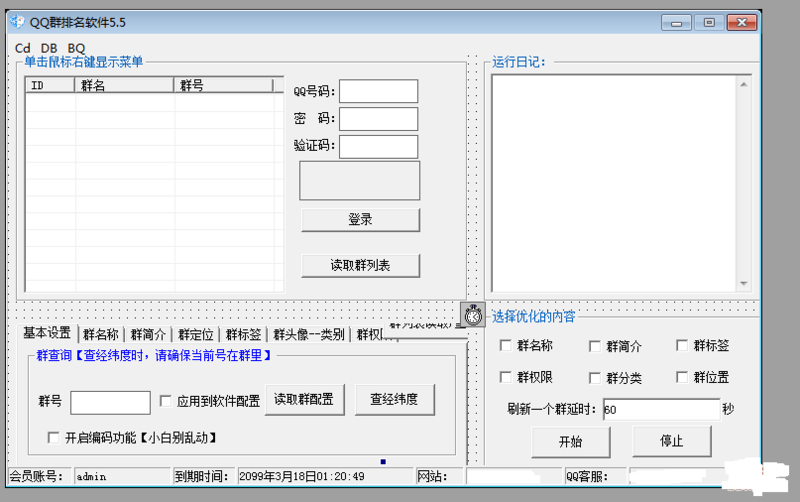Click the 网站 status field
Screen dimensions: 800x502
513,476
